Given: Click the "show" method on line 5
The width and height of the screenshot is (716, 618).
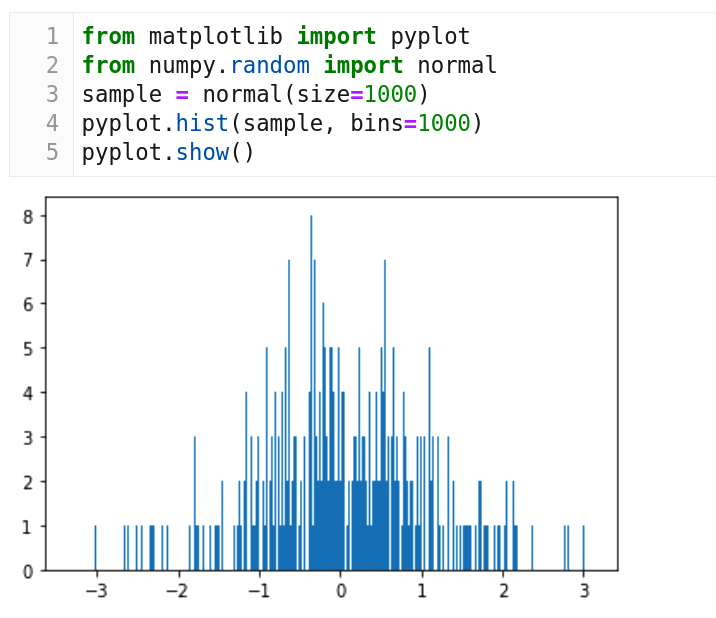Looking at the screenshot, I should [x=202, y=153].
